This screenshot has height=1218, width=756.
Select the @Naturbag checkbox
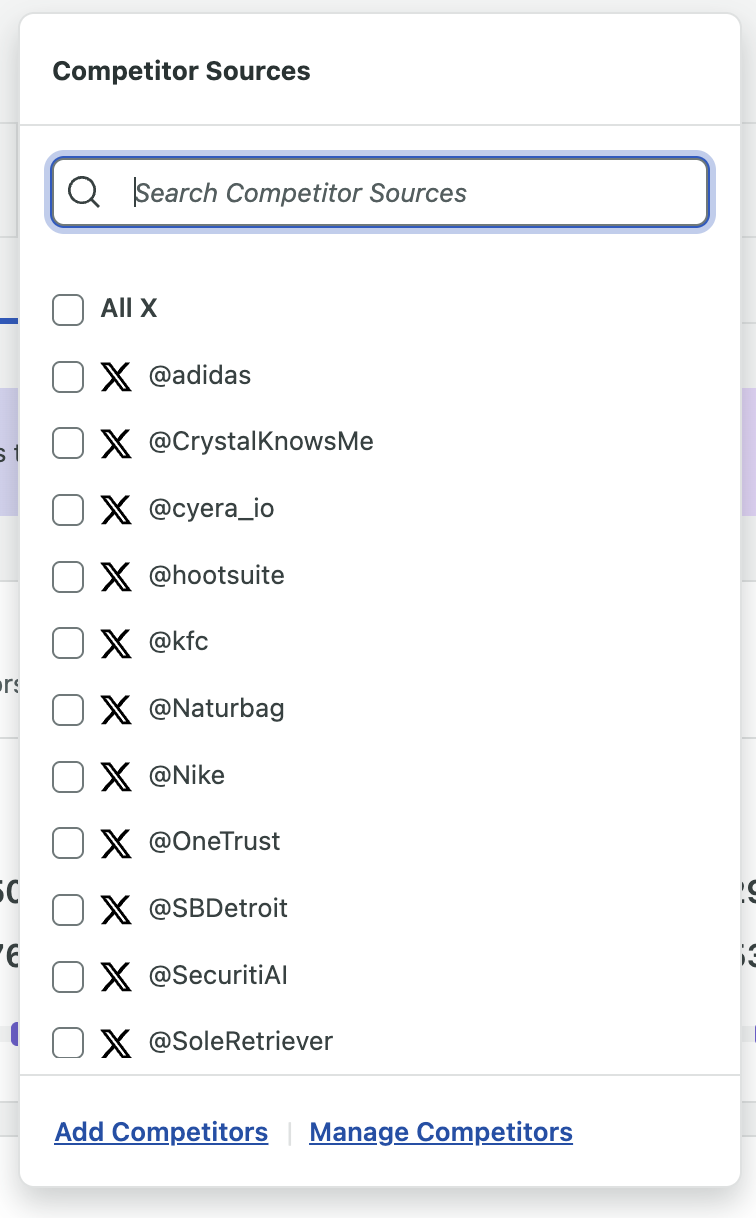pyautogui.click(x=68, y=710)
